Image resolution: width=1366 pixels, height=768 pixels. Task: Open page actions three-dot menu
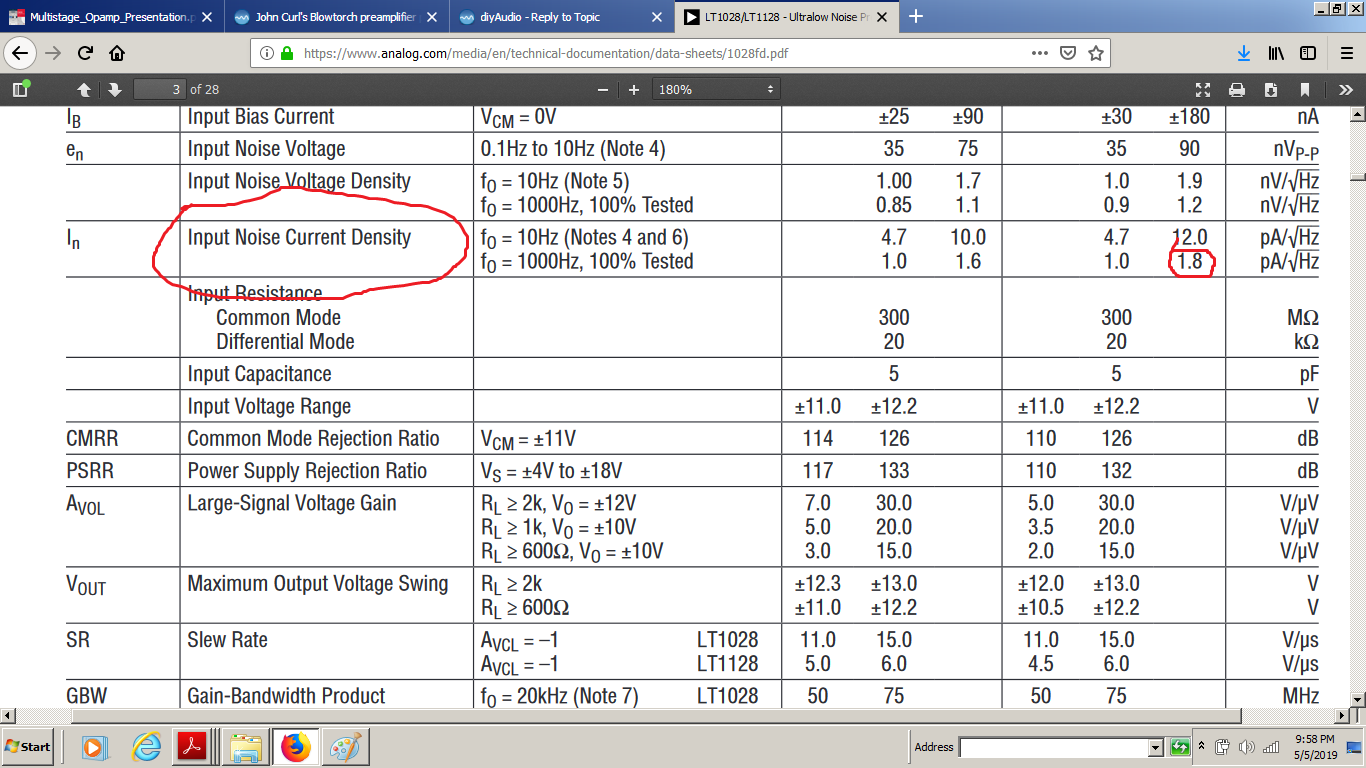click(x=1040, y=53)
